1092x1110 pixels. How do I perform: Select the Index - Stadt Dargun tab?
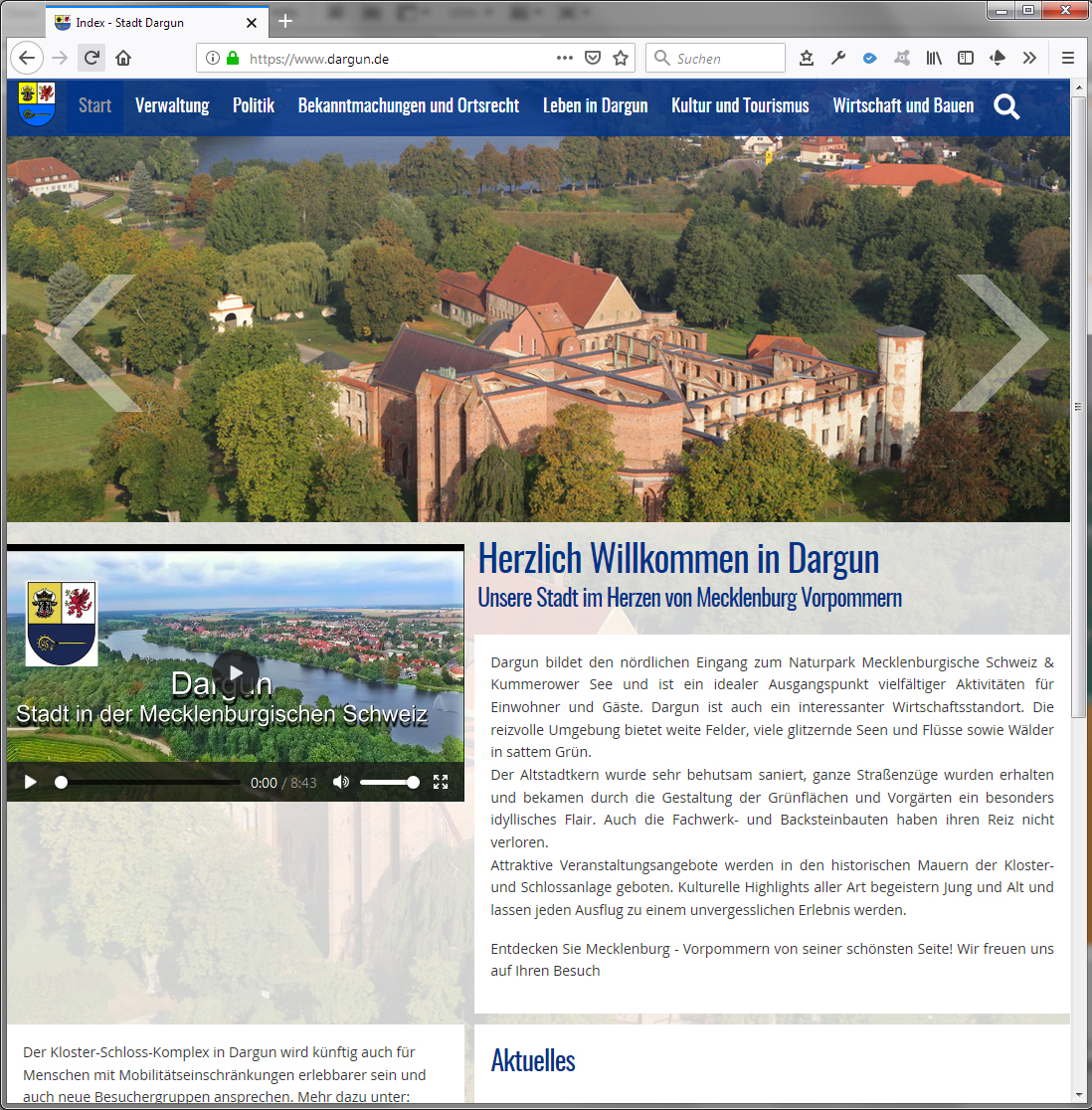click(x=157, y=22)
